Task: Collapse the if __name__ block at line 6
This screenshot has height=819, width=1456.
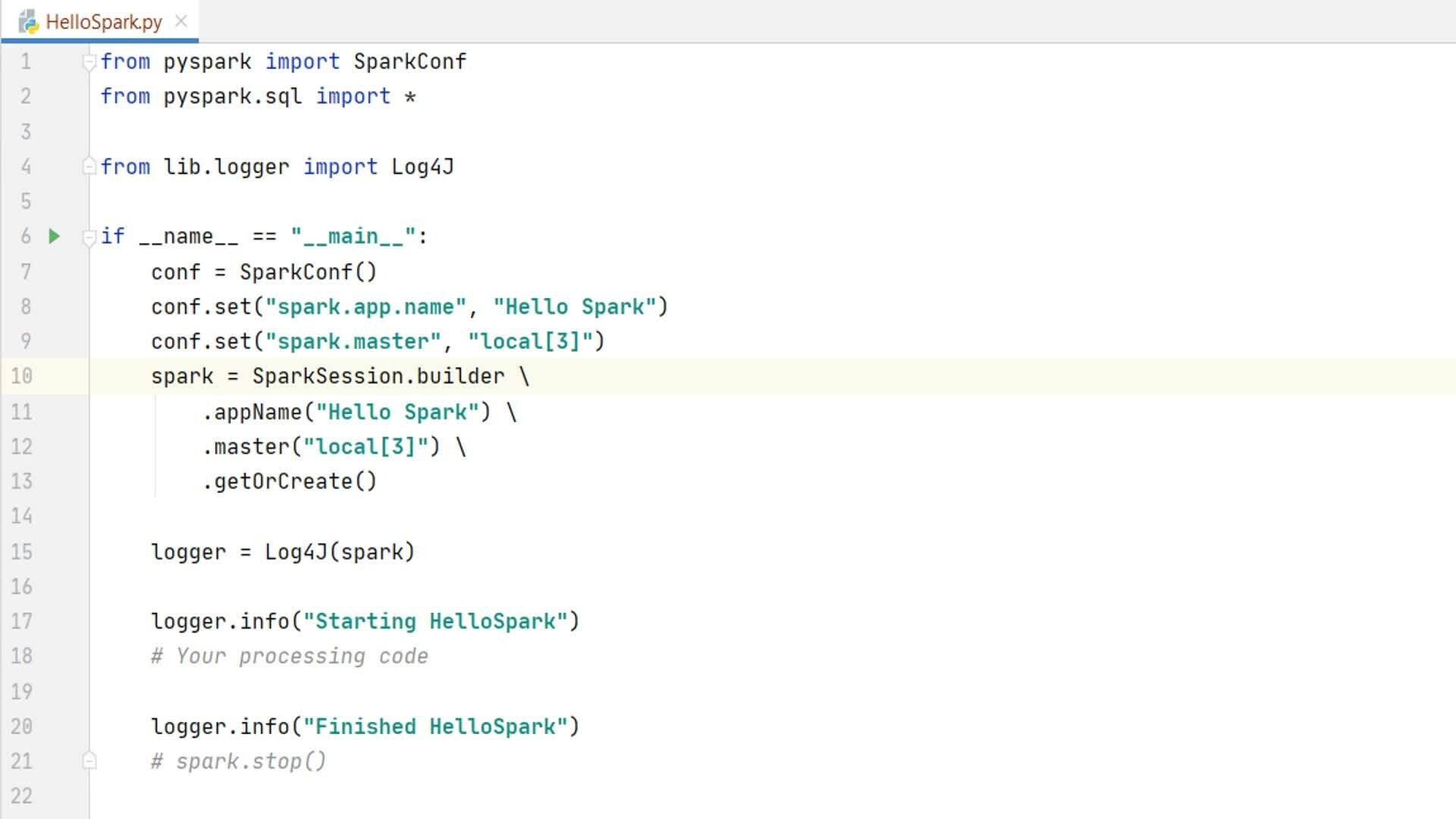Action: pyautogui.click(x=89, y=237)
